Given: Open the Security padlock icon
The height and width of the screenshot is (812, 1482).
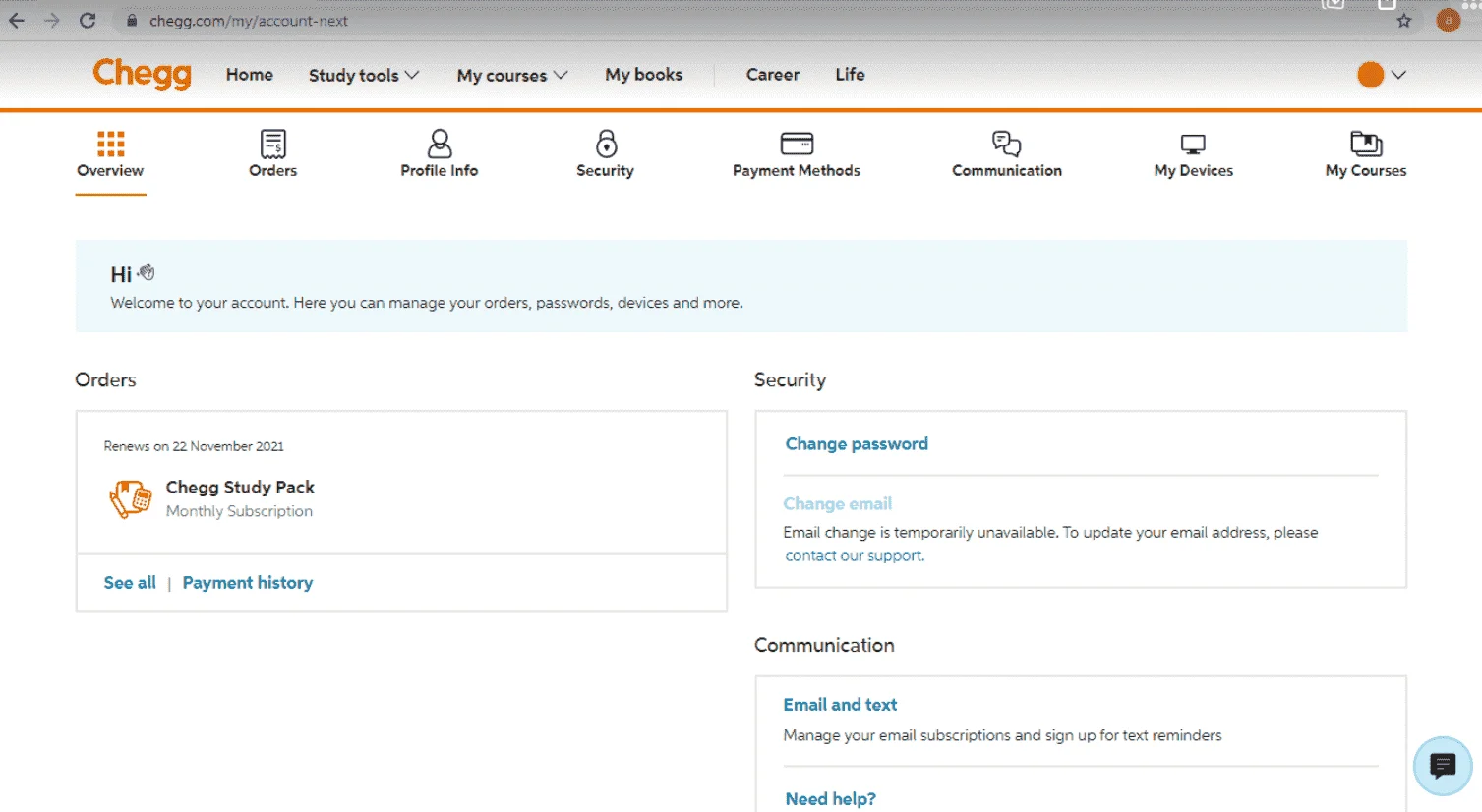Looking at the screenshot, I should (606, 144).
